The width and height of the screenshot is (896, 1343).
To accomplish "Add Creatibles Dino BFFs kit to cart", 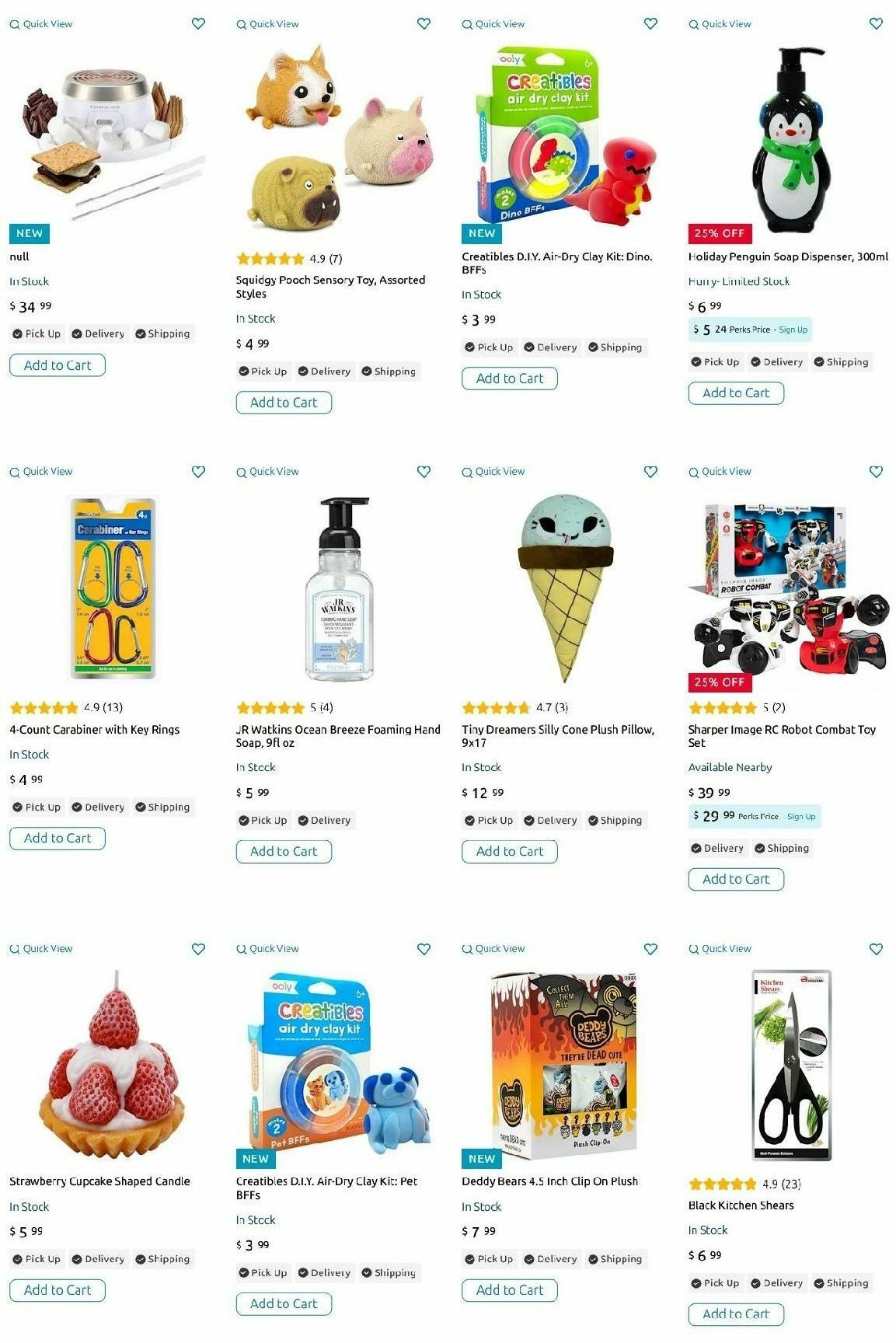I will pyautogui.click(x=510, y=378).
